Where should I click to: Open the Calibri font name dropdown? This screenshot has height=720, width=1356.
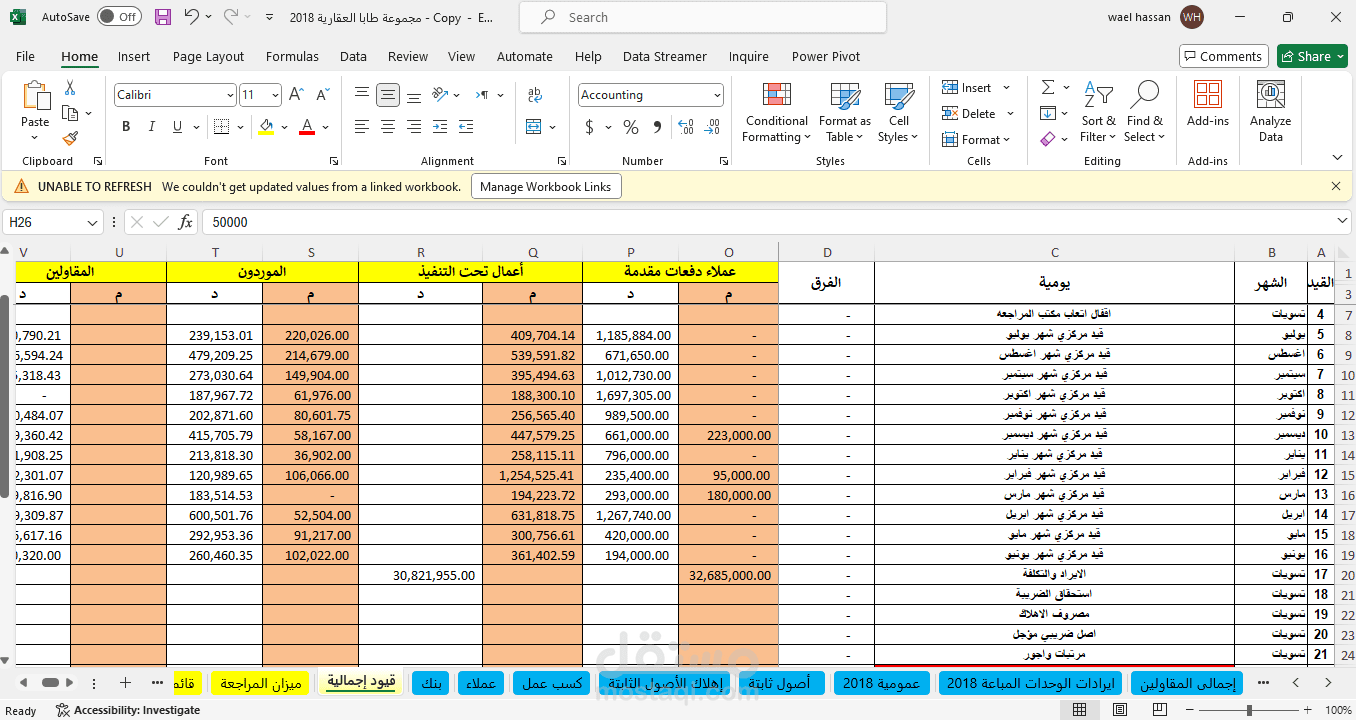point(230,95)
